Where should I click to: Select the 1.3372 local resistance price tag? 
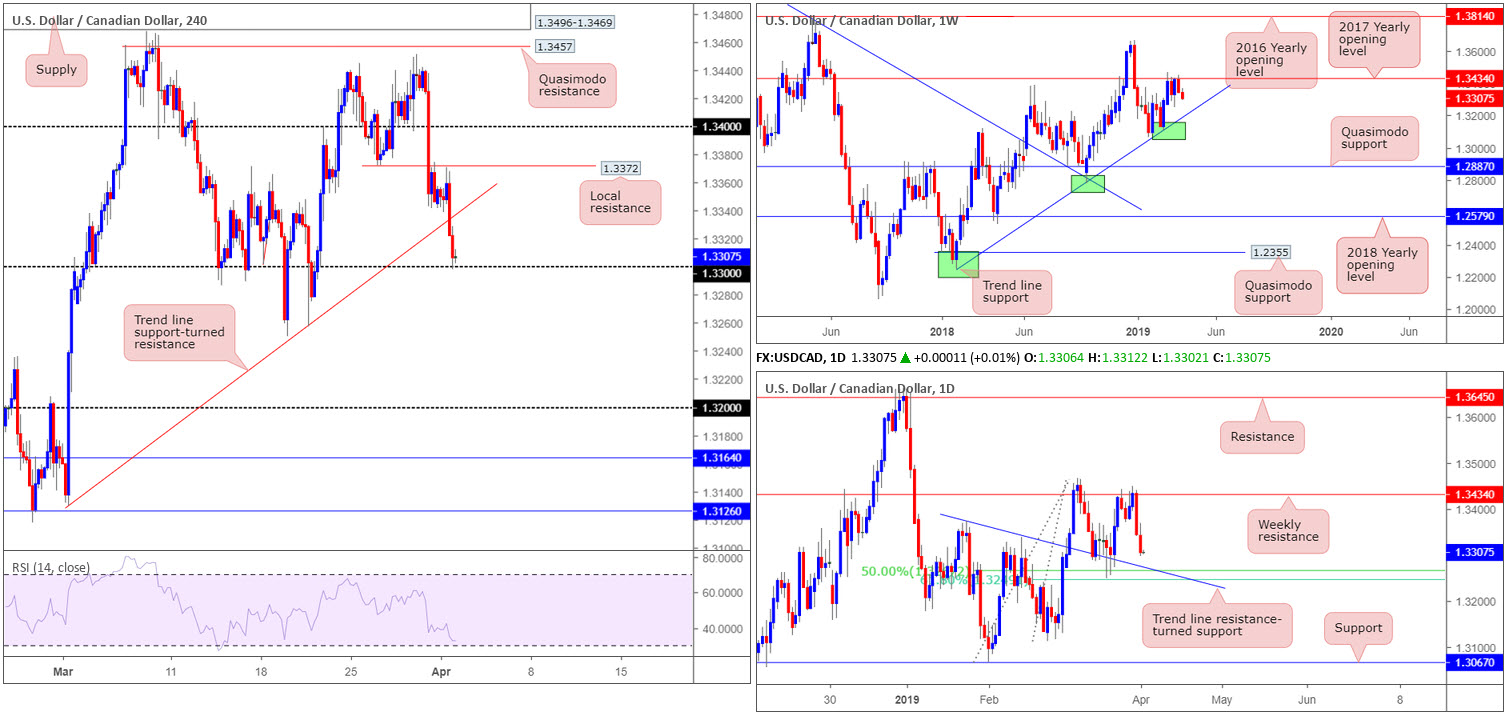(x=621, y=166)
